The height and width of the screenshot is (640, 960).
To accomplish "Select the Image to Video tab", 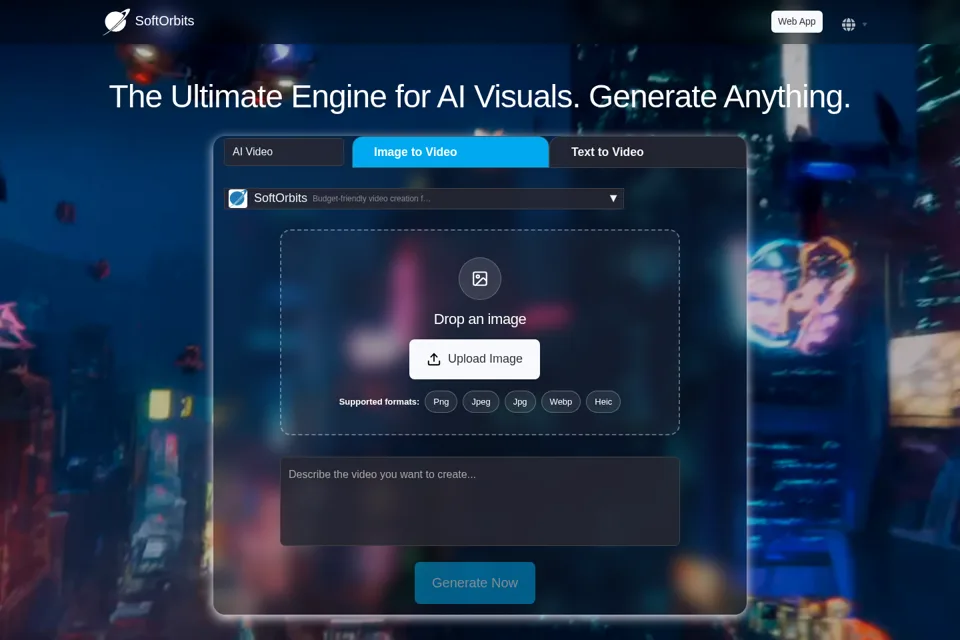I will pyautogui.click(x=450, y=152).
